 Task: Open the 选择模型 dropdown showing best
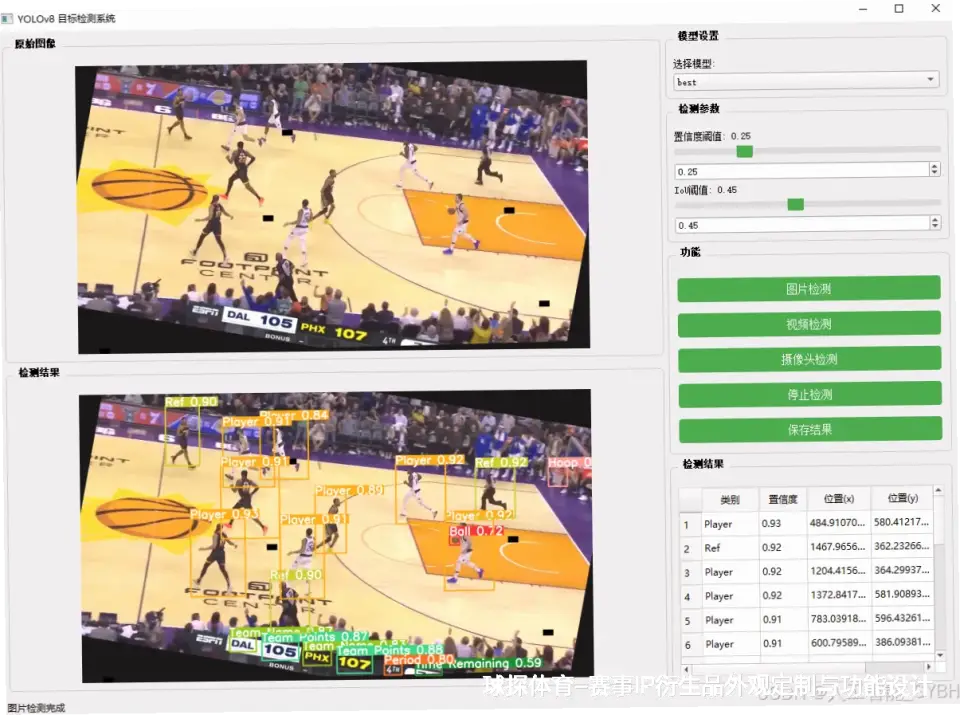point(805,81)
